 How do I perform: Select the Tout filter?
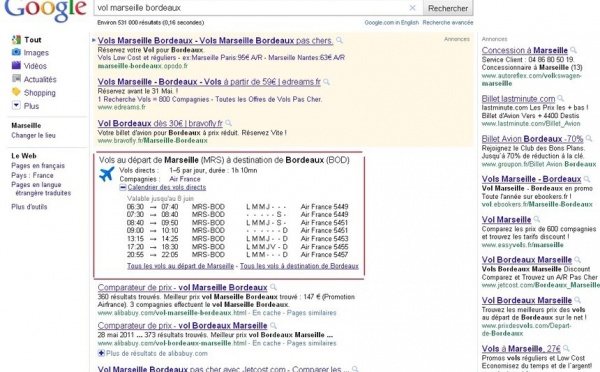click(33, 40)
